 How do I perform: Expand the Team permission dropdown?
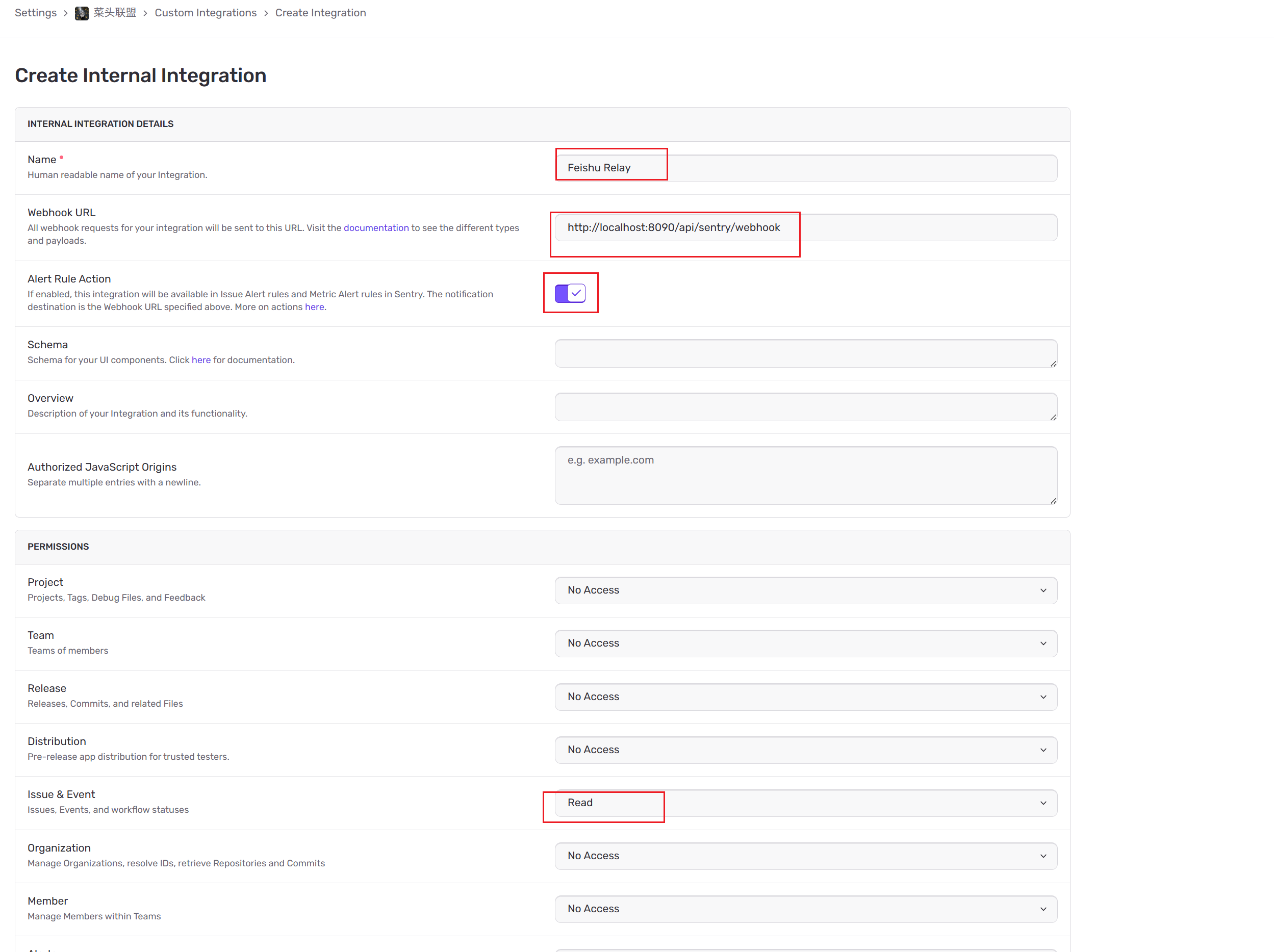[805, 644]
